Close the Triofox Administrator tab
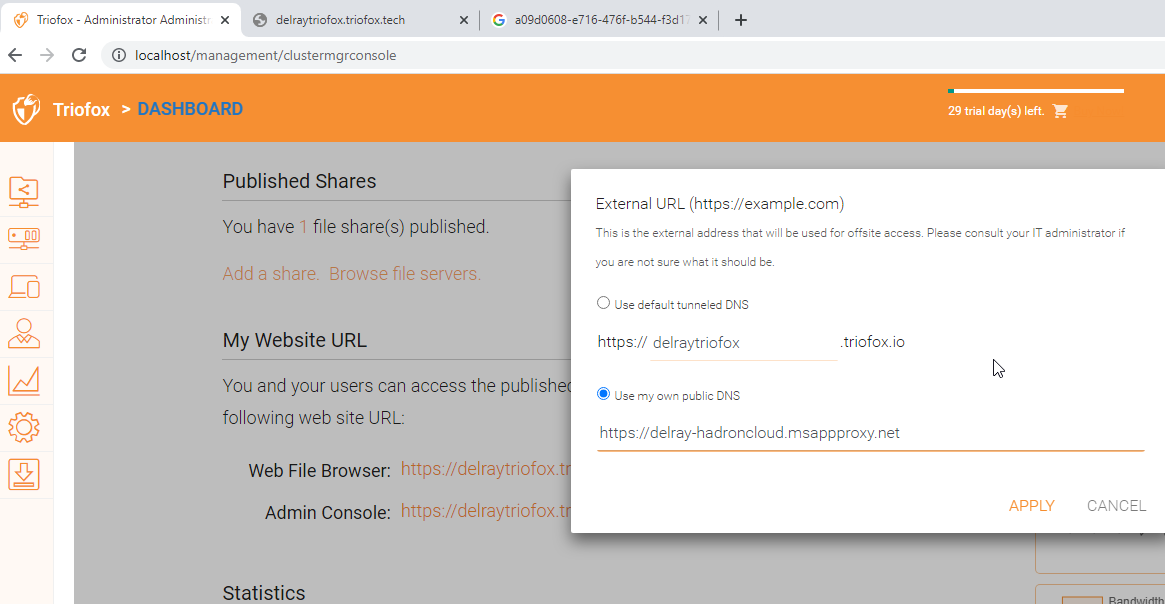 click(x=224, y=20)
